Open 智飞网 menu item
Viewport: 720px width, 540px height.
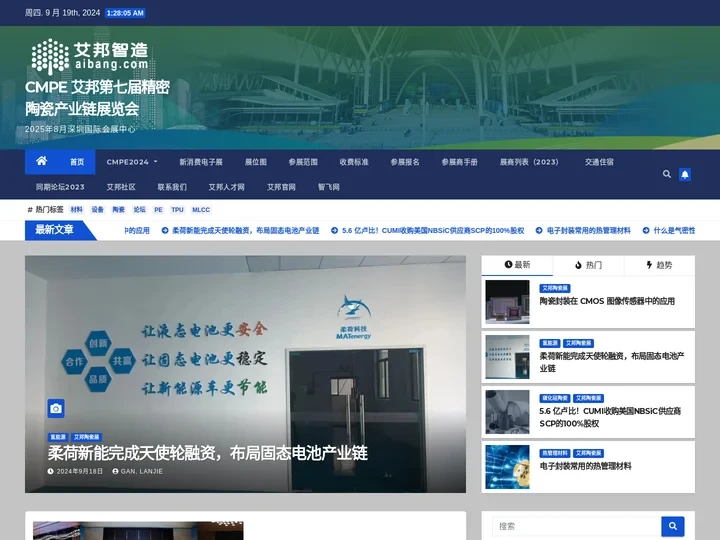coord(328,187)
